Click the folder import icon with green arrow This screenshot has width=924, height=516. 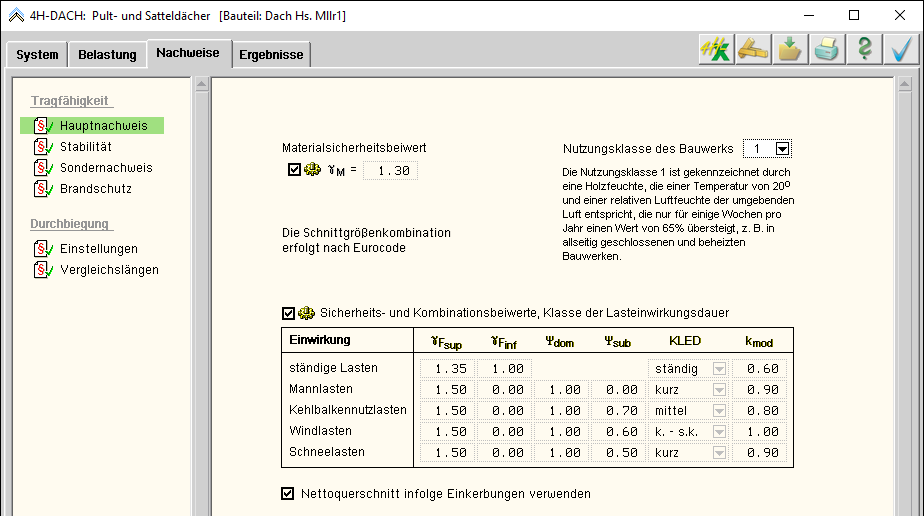point(790,50)
